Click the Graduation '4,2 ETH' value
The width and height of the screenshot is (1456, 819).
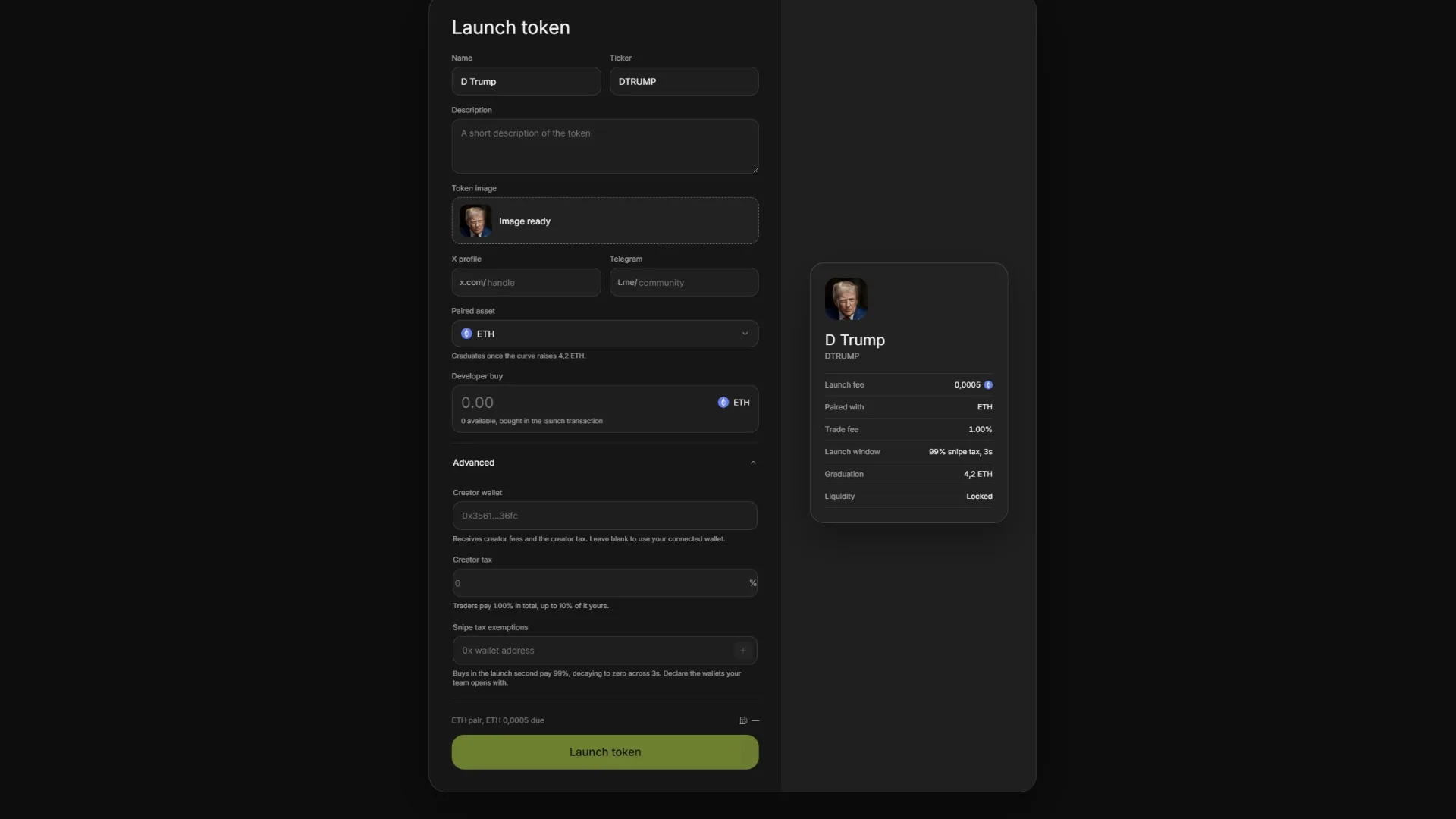point(977,474)
